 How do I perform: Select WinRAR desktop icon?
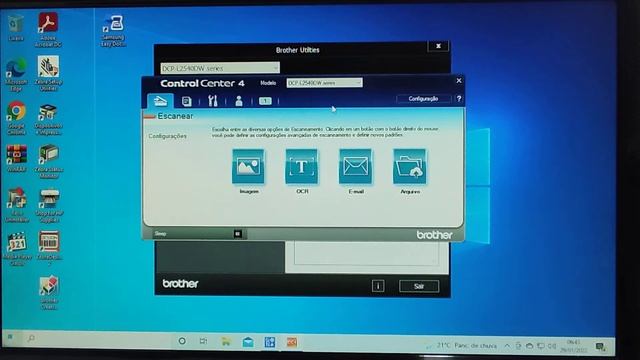[16, 158]
